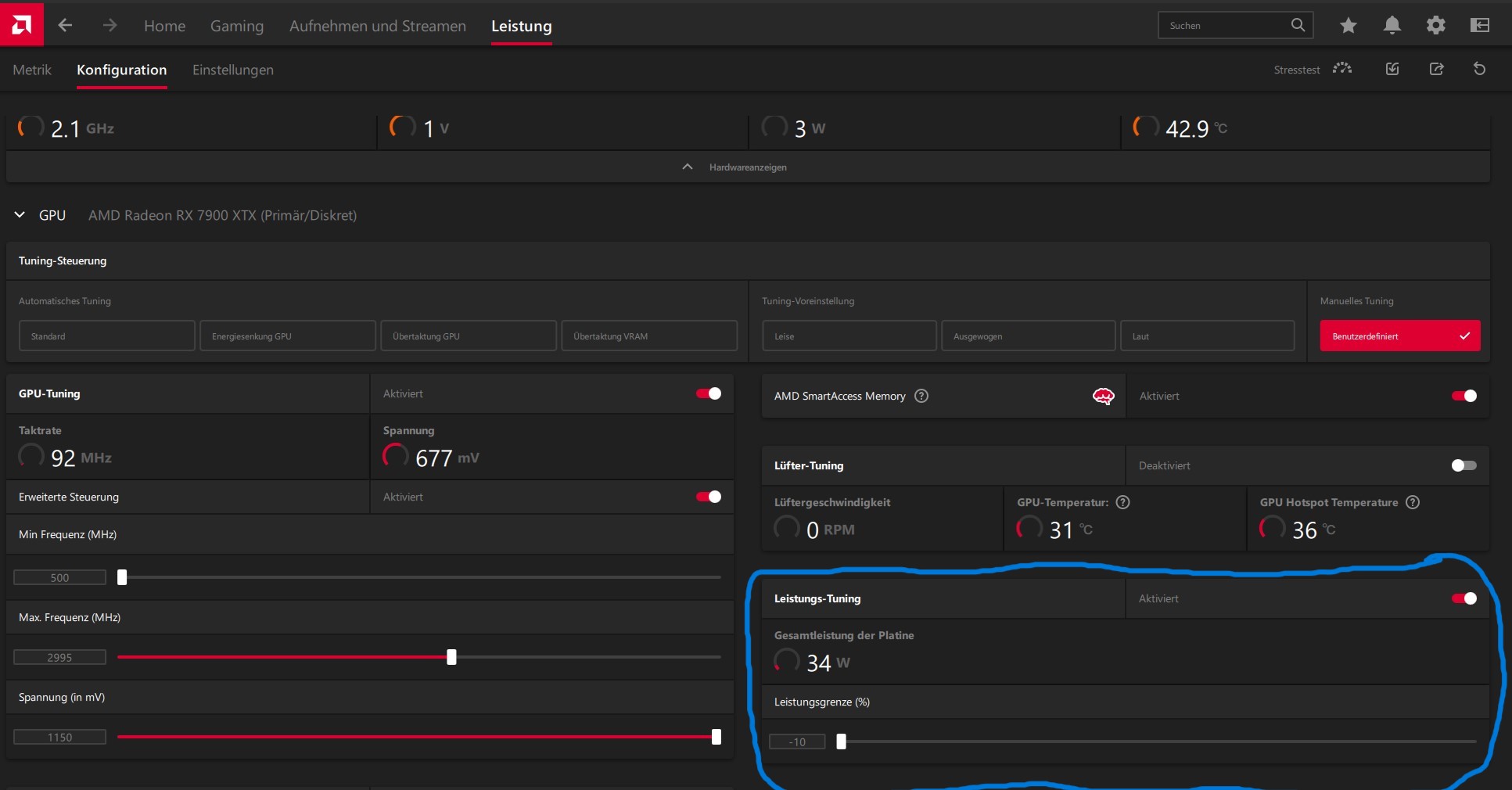Click the export profile icon

(x=1436, y=69)
